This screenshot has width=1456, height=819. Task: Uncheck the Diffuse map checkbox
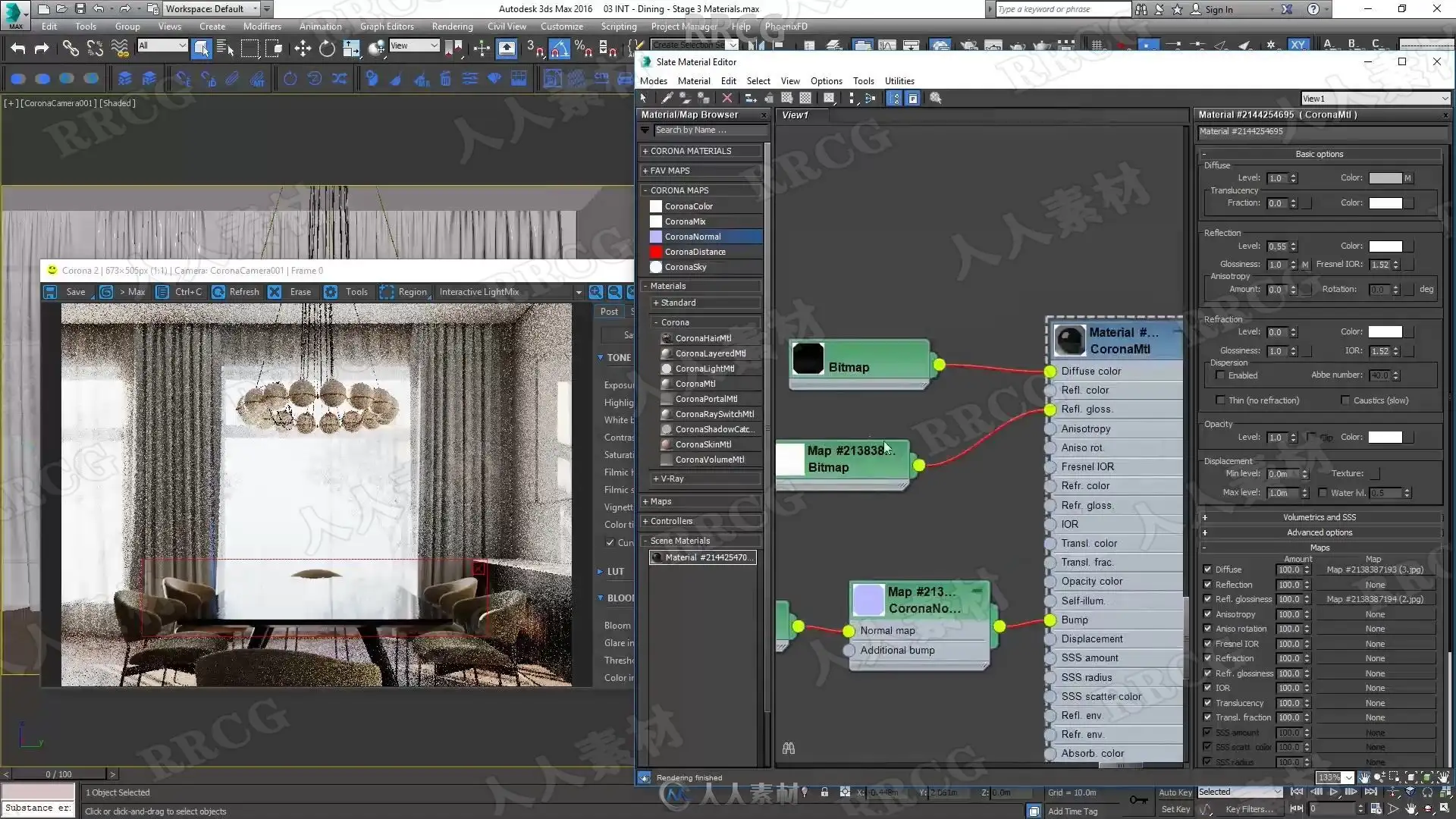point(1207,570)
